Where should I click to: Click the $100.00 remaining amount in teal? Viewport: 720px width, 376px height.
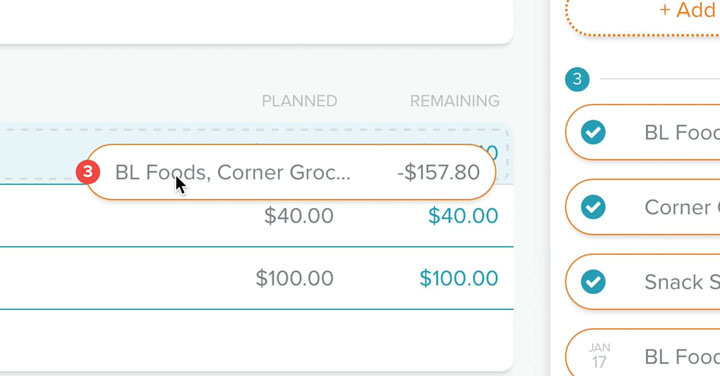tap(459, 278)
